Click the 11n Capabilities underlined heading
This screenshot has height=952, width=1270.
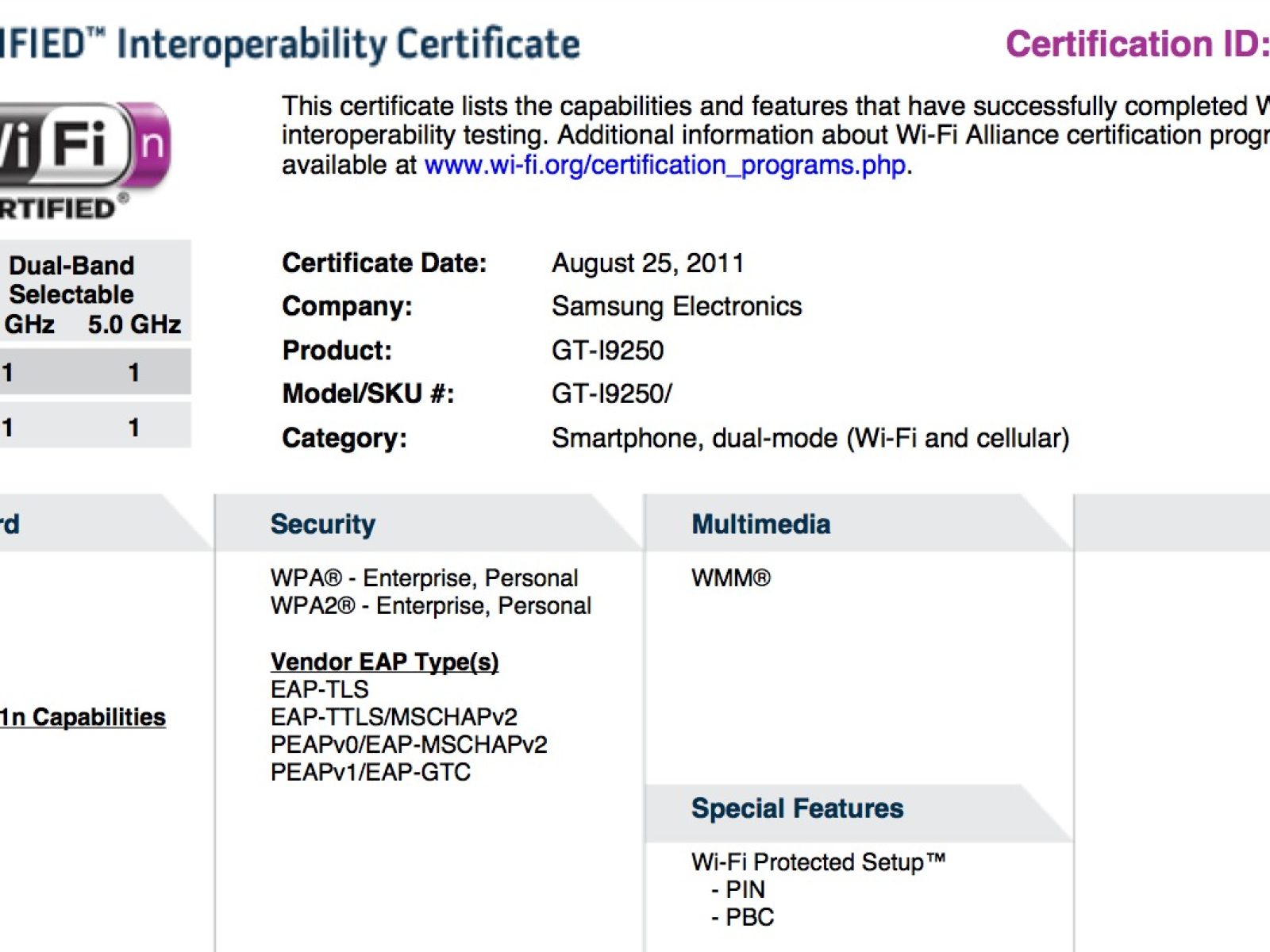83,717
